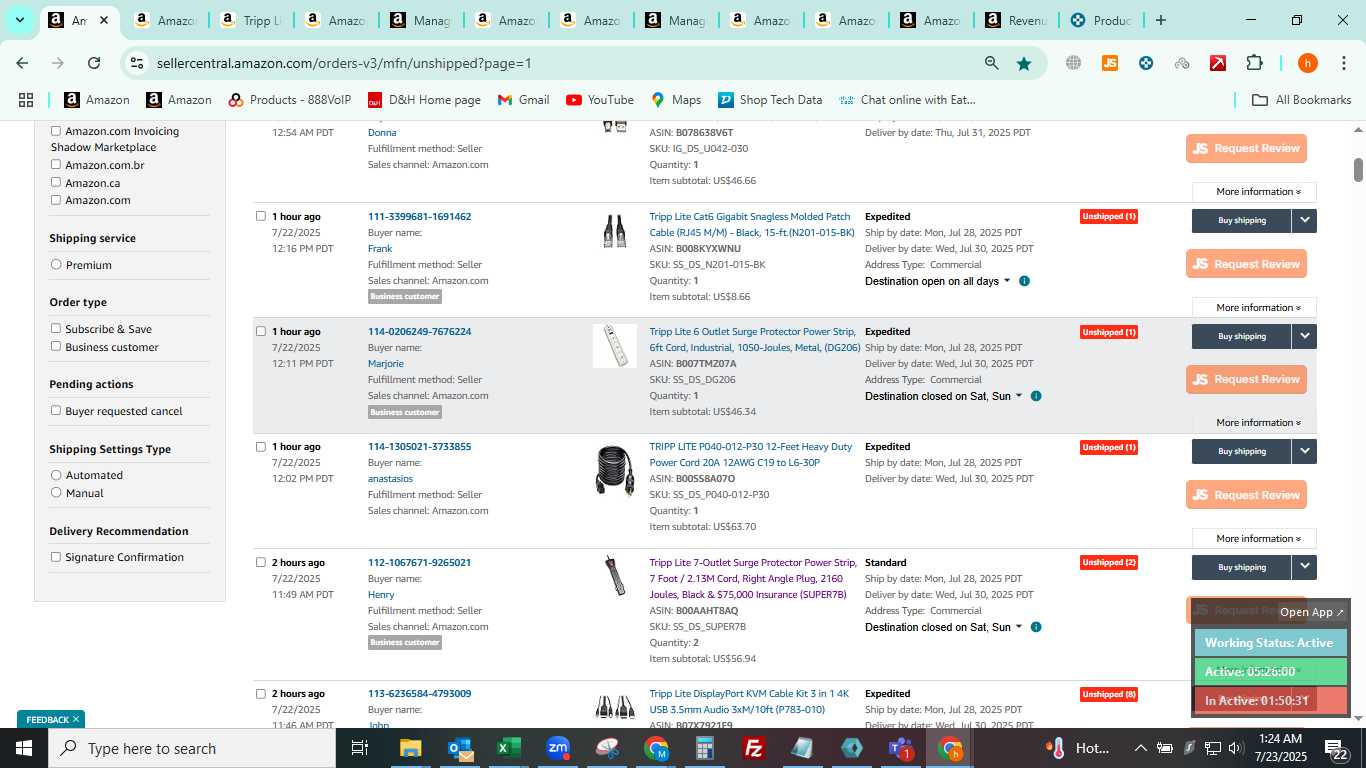Click the Task View taskbar icon
Image resolution: width=1366 pixels, height=768 pixels.
(x=360, y=748)
